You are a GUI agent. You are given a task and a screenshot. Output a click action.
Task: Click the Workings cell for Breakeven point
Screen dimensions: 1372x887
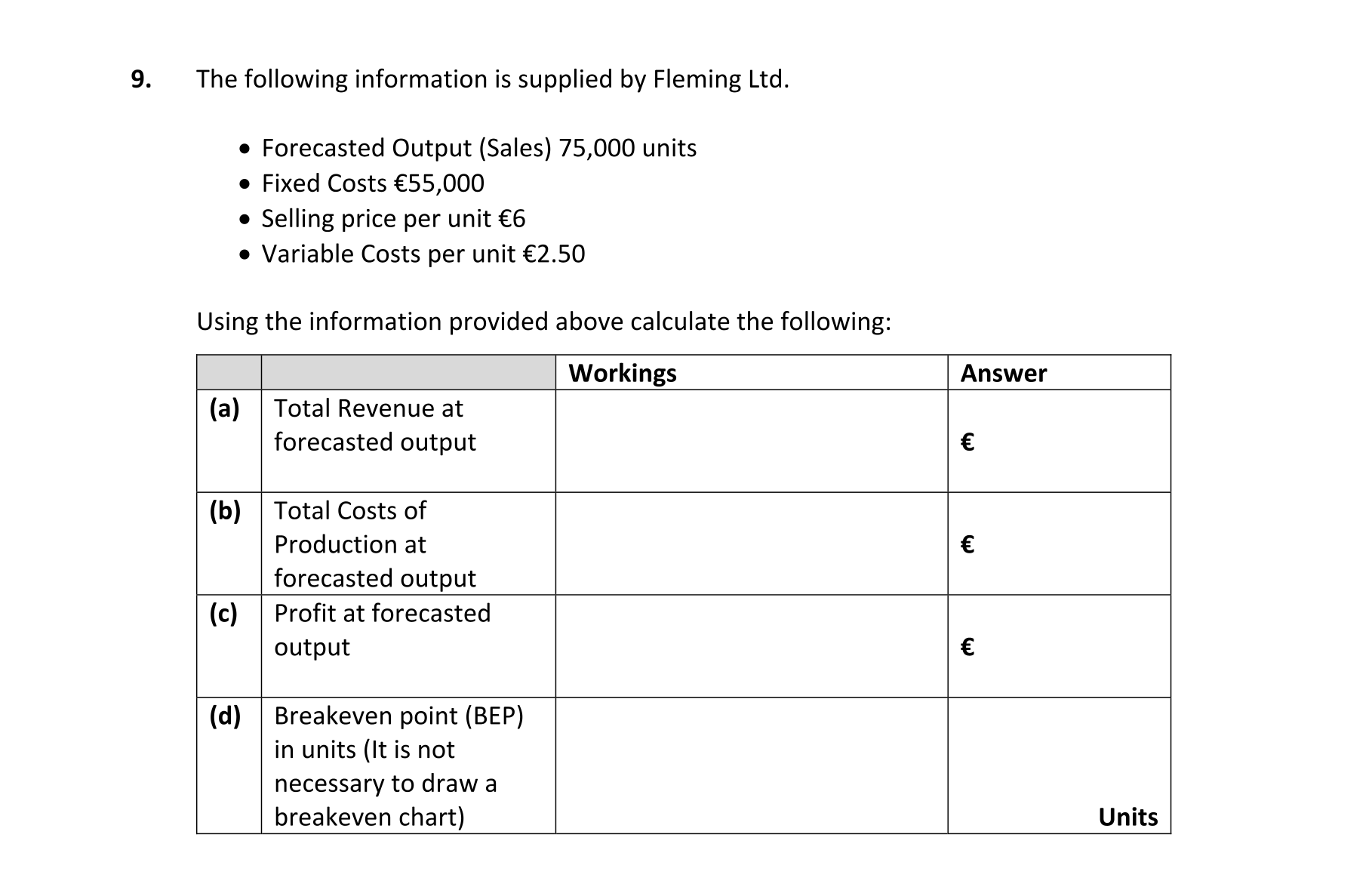point(751,765)
